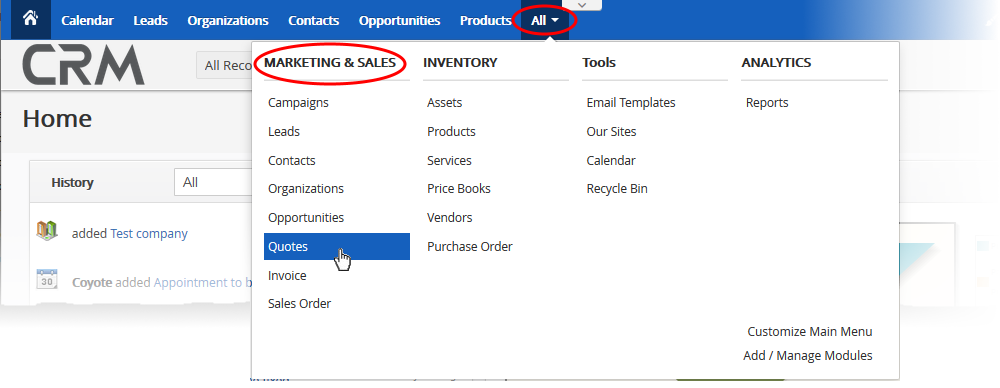This screenshot has height=388, width=1000.
Task: Open Reports under Analytics
Action: [767, 103]
